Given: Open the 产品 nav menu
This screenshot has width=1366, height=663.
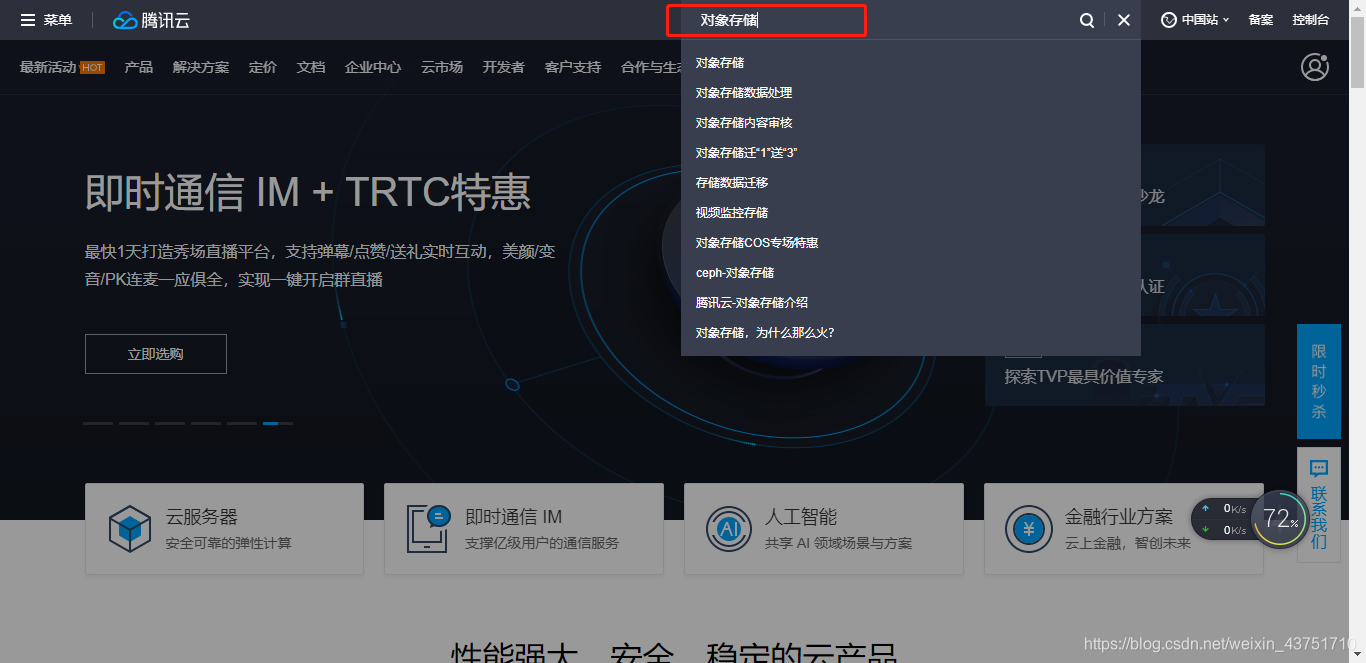Looking at the screenshot, I should pyautogui.click(x=139, y=67).
